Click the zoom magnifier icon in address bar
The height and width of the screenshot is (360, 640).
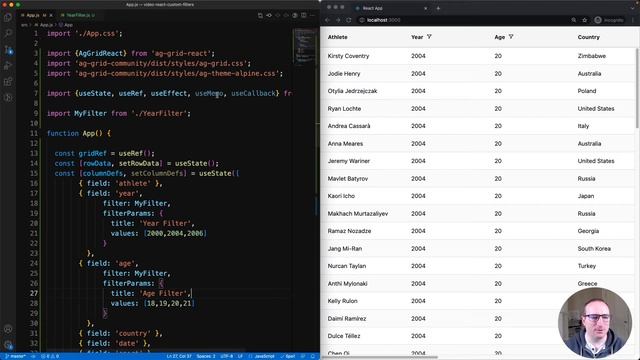(574, 20)
